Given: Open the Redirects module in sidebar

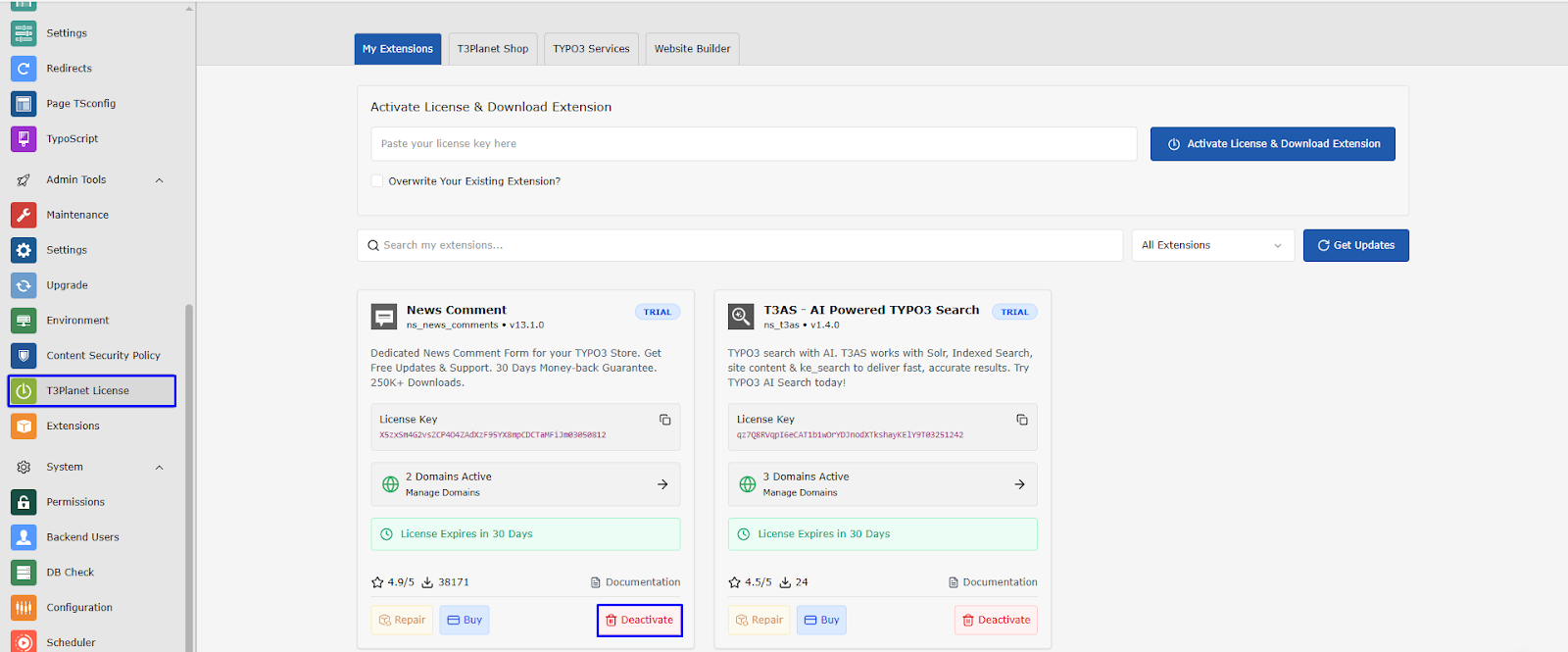Looking at the screenshot, I should 69,69.
